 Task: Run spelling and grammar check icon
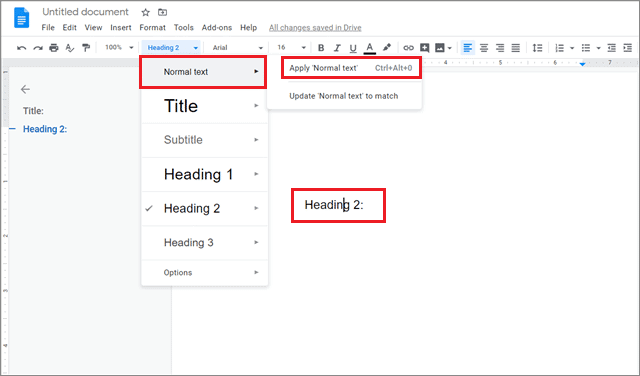point(70,48)
